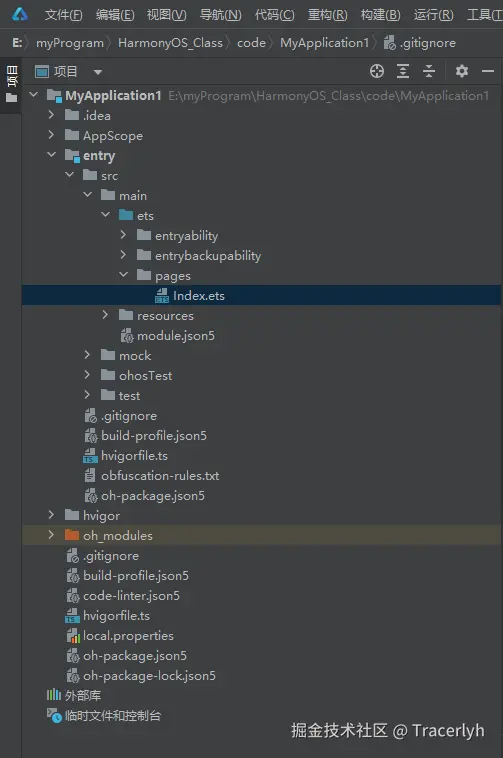This screenshot has width=503, height=758.
Task: Expand the .idea folder
Action: tap(51, 115)
